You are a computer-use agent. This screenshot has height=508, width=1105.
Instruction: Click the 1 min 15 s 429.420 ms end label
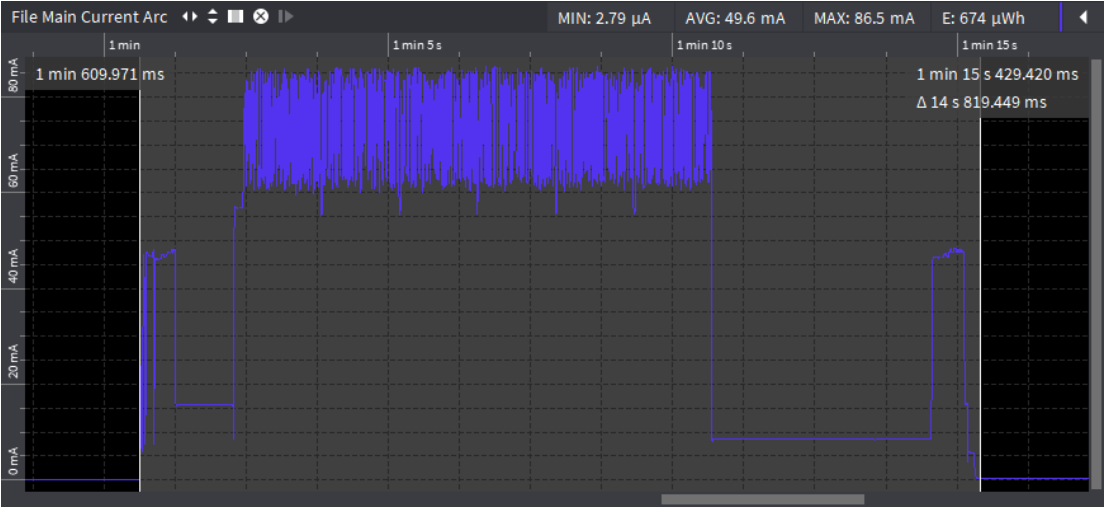coord(997,74)
